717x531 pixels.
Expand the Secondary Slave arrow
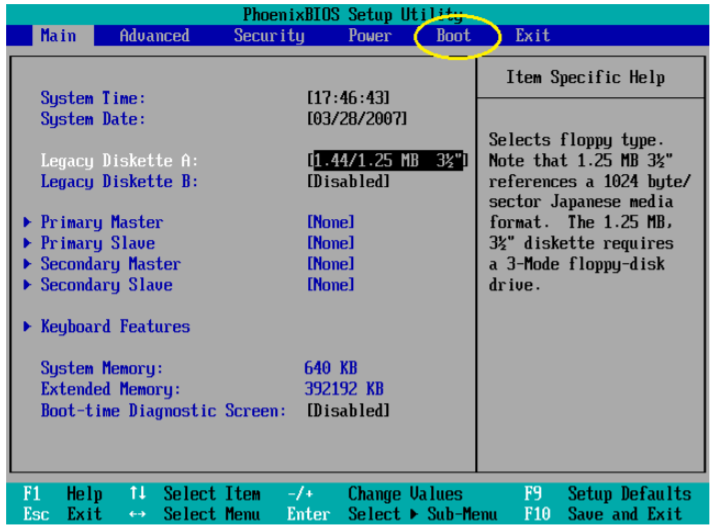(27, 285)
